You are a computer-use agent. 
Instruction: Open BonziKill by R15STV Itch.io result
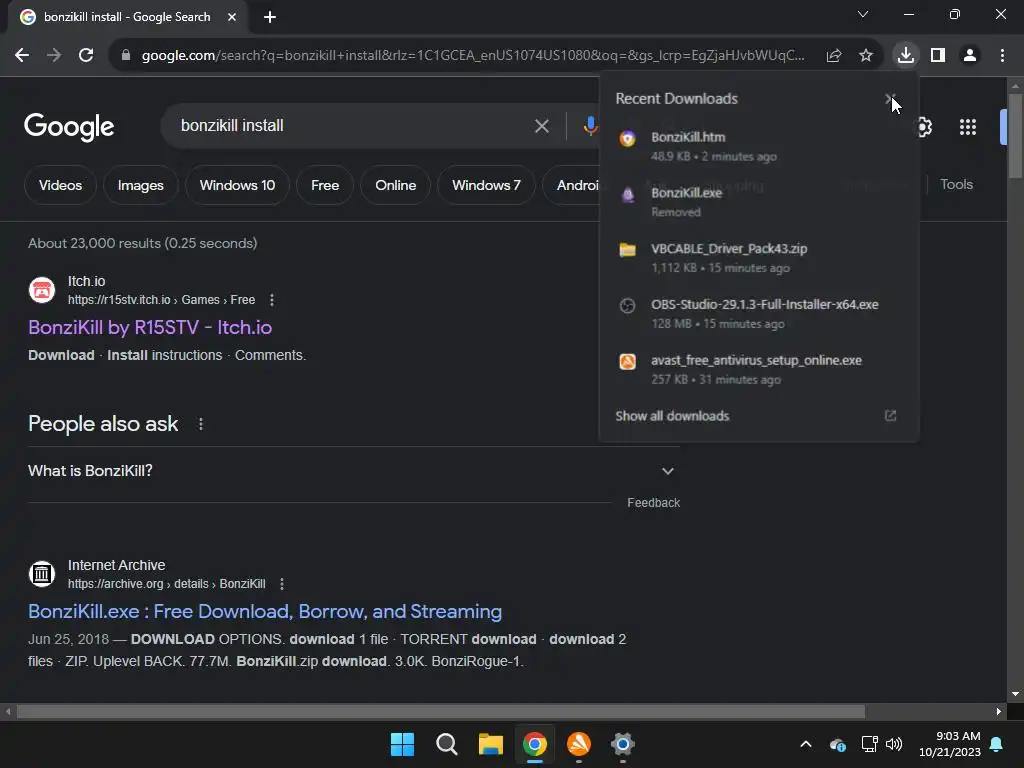click(150, 327)
